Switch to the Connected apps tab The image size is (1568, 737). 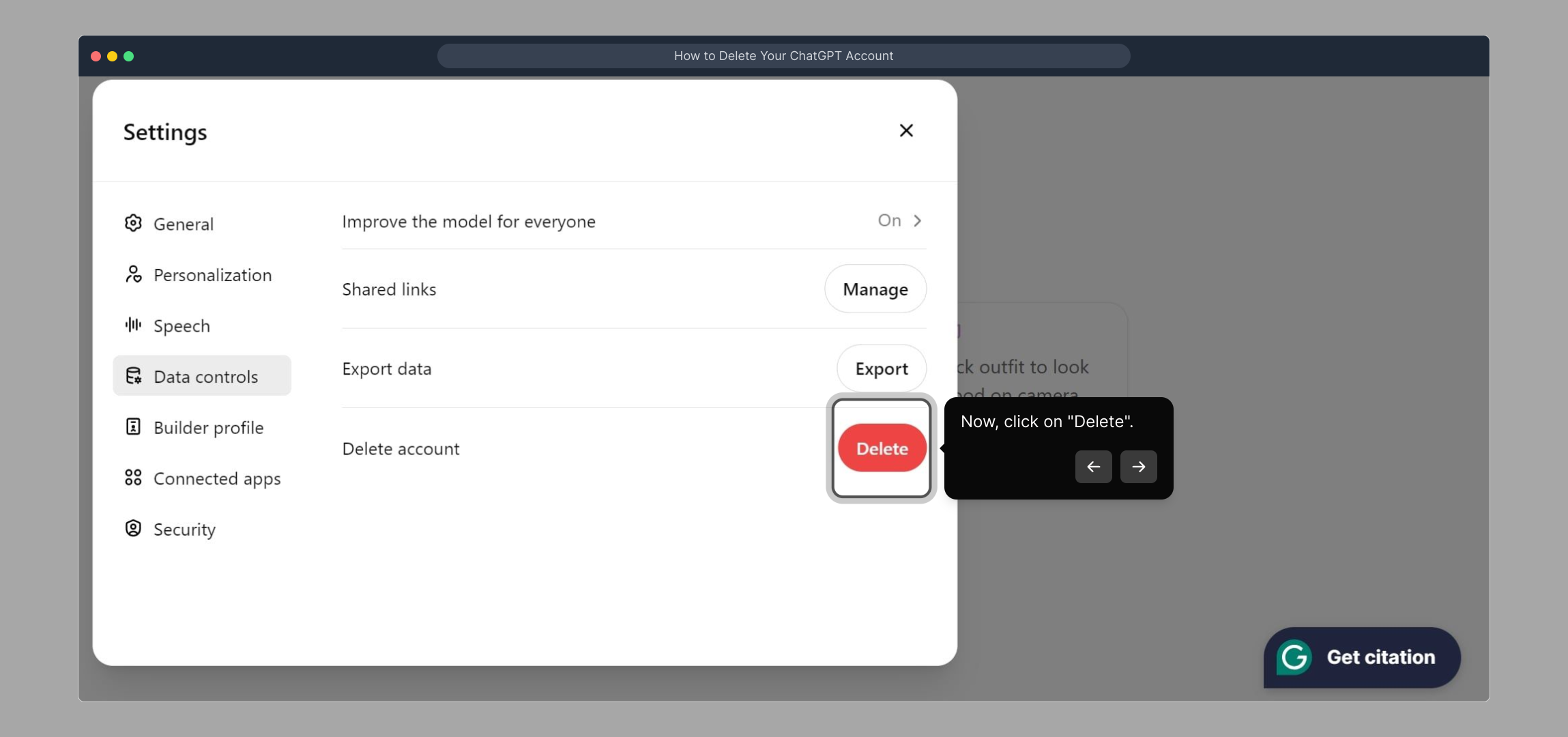tap(216, 478)
